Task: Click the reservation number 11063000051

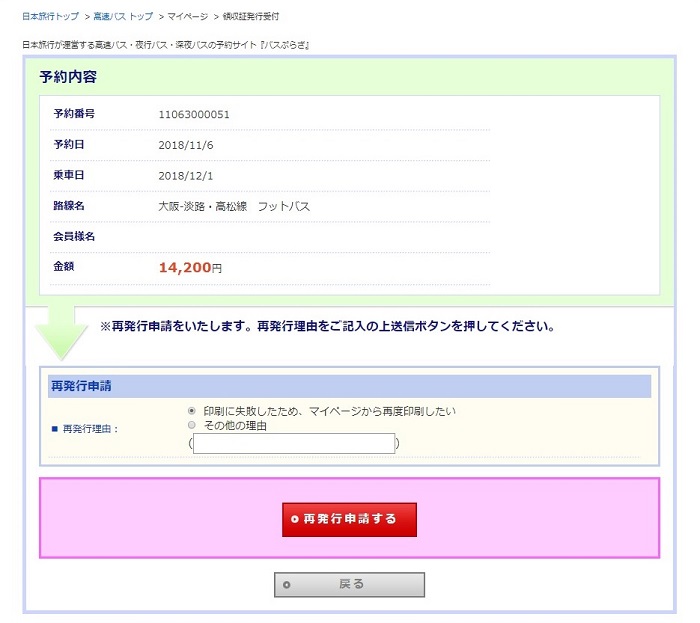Action: (194, 114)
